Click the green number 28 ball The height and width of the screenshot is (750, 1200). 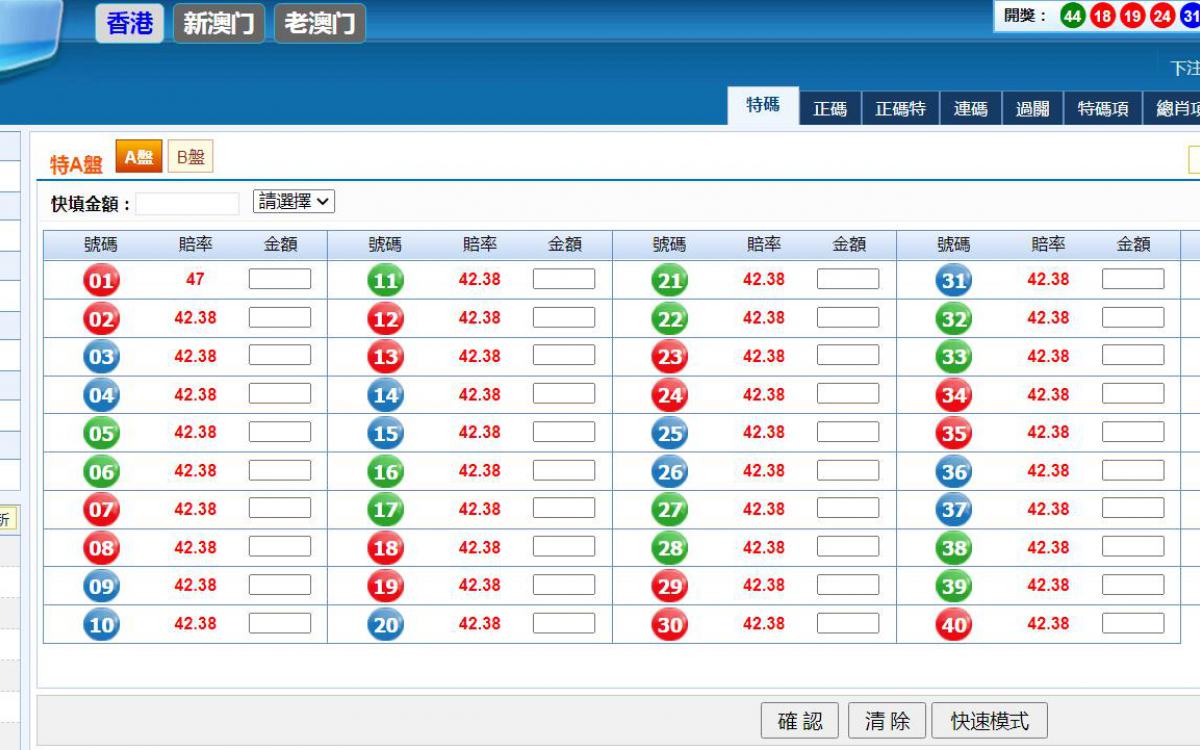pos(670,548)
